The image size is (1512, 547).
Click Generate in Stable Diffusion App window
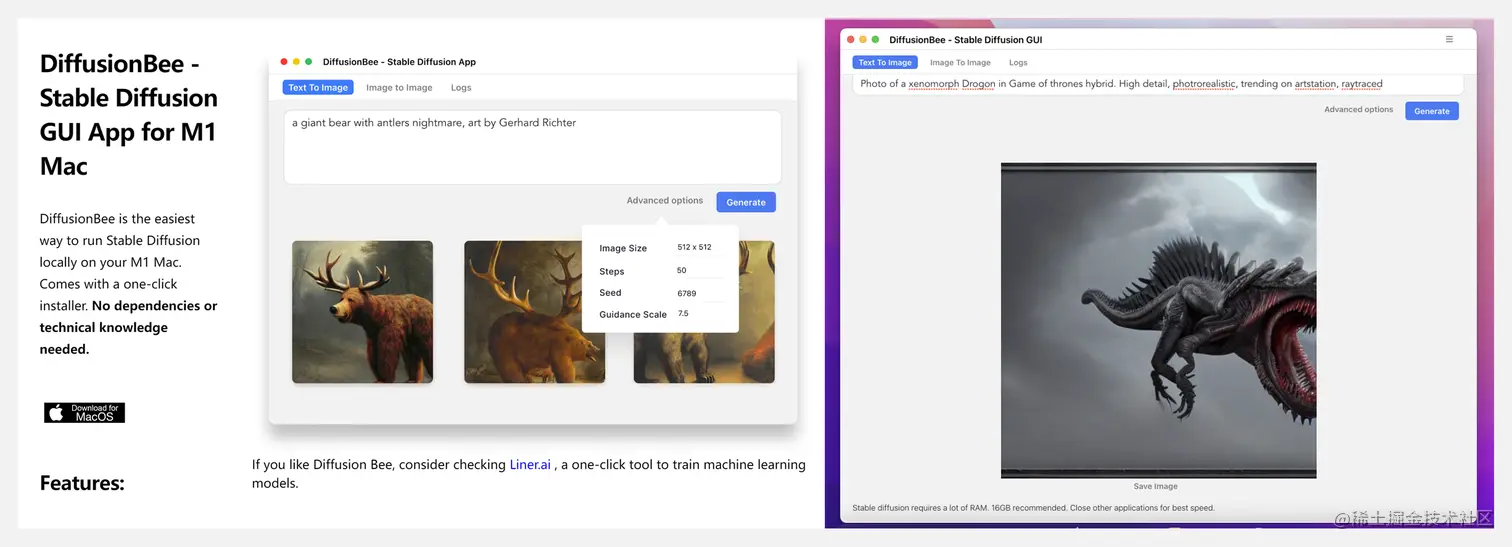point(746,202)
